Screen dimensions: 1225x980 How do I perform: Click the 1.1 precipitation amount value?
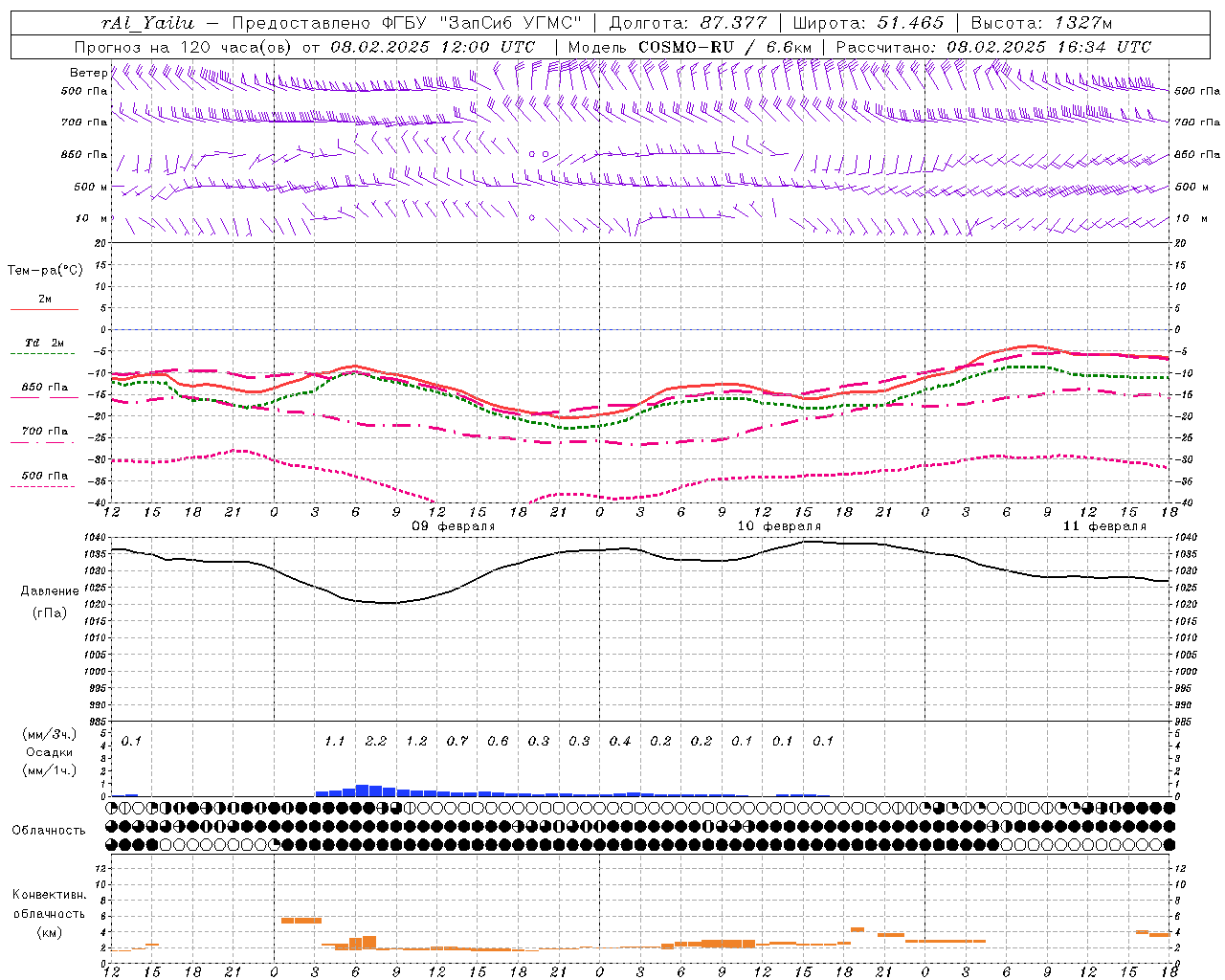click(334, 741)
